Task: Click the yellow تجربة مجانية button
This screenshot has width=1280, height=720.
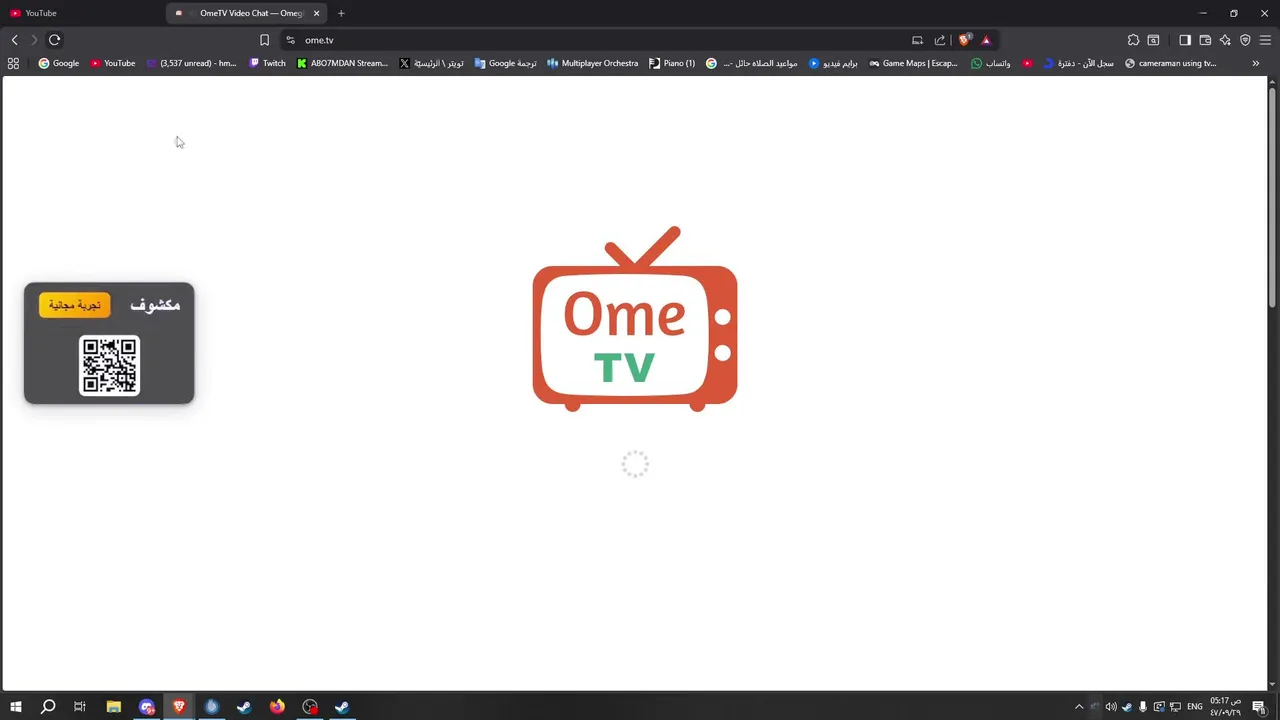Action: (75, 305)
